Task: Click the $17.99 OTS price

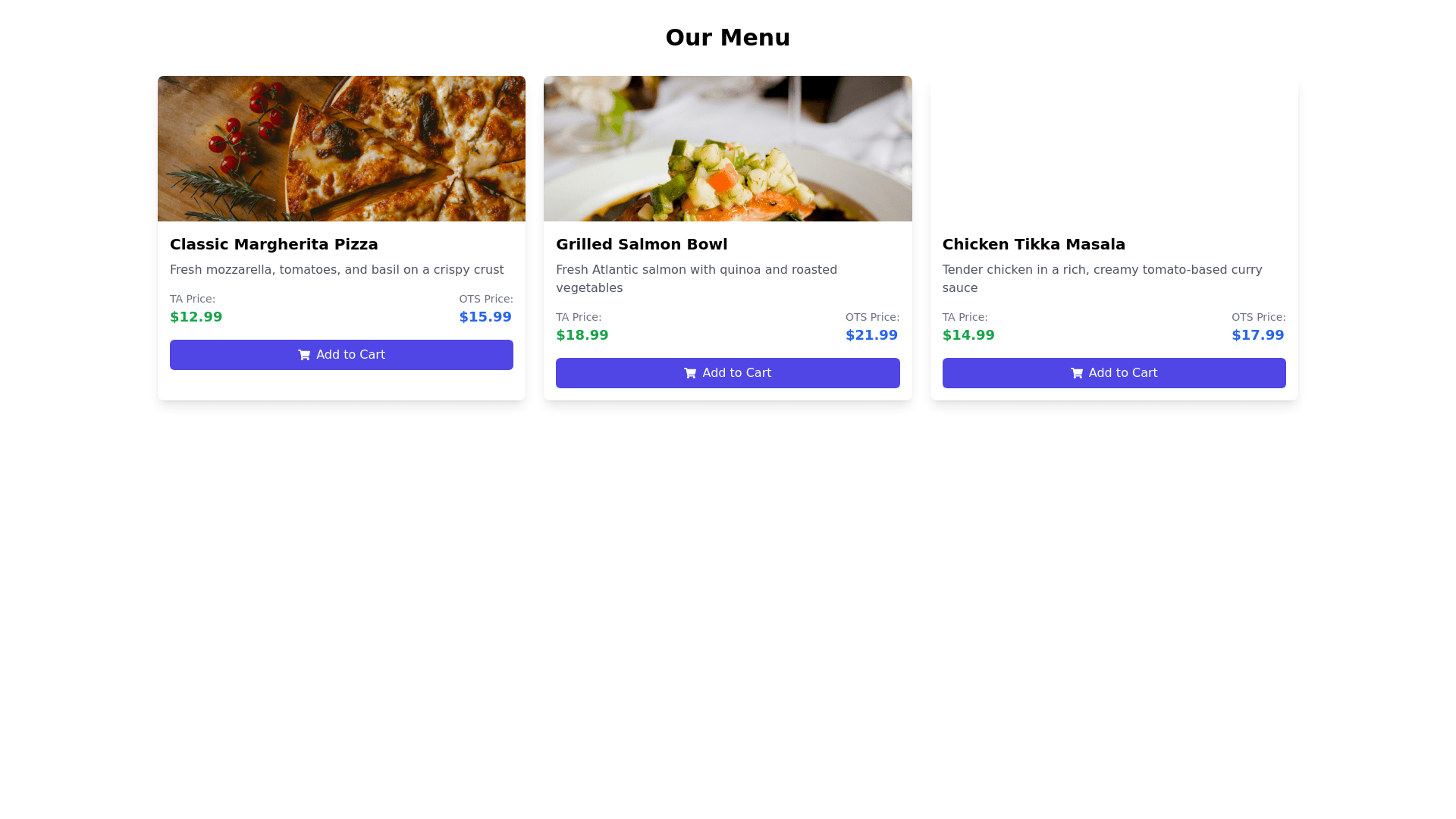Action: pyautogui.click(x=1257, y=335)
